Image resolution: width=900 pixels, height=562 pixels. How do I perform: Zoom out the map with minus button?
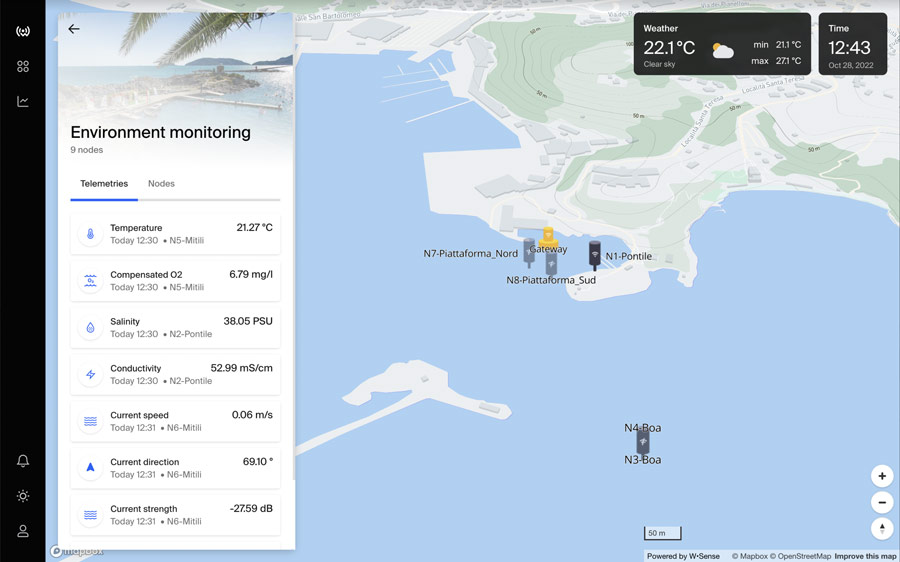coord(882,502)
